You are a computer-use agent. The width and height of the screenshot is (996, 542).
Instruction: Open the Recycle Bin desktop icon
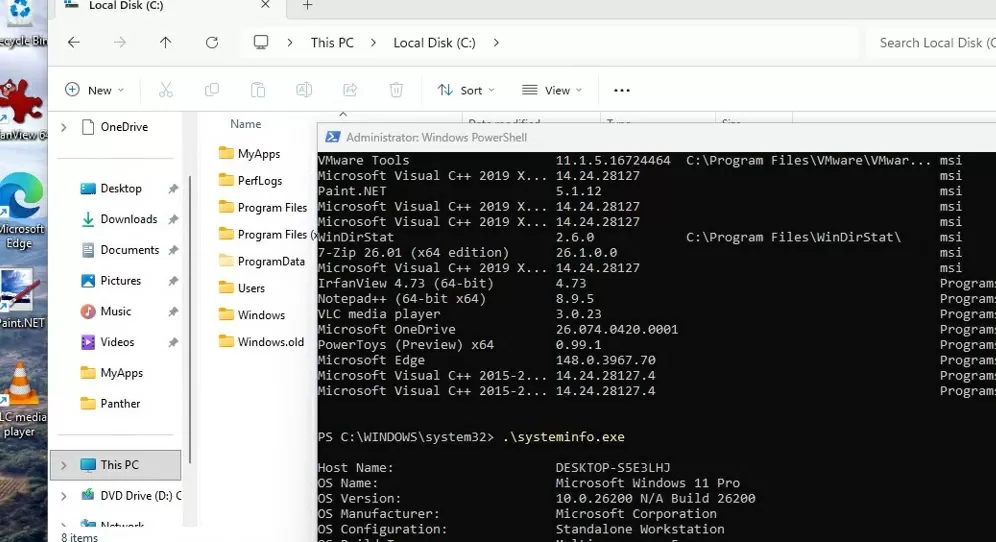[x=22, y=24]
